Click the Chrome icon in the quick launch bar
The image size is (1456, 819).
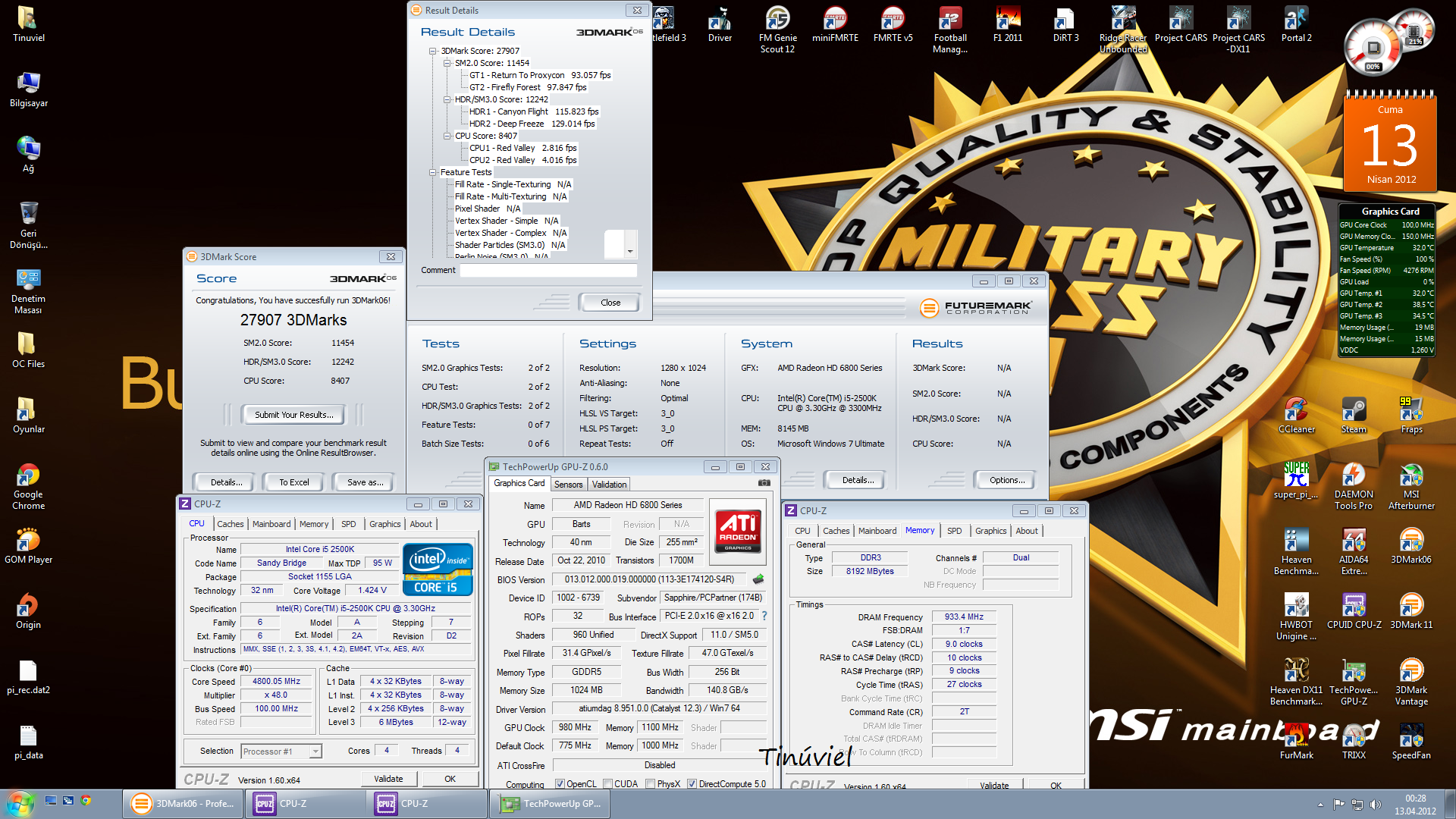[x=86, y=800]
